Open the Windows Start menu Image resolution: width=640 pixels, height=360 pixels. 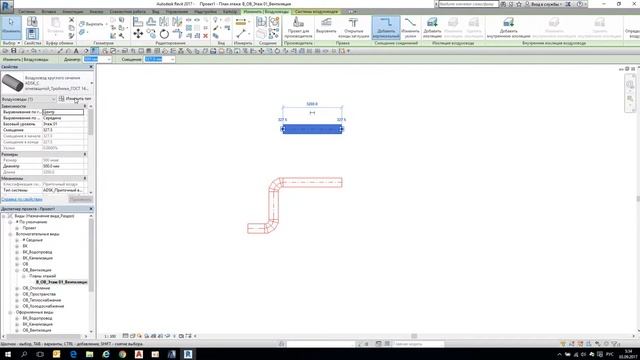tap(8, 354)
